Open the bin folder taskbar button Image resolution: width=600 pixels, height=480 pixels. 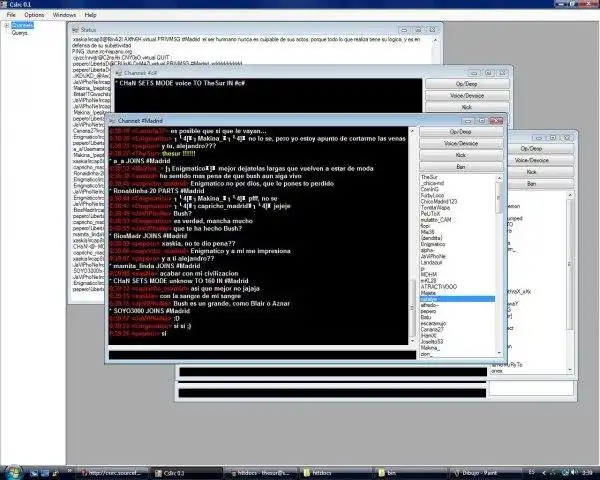click(x=409, y=473)
